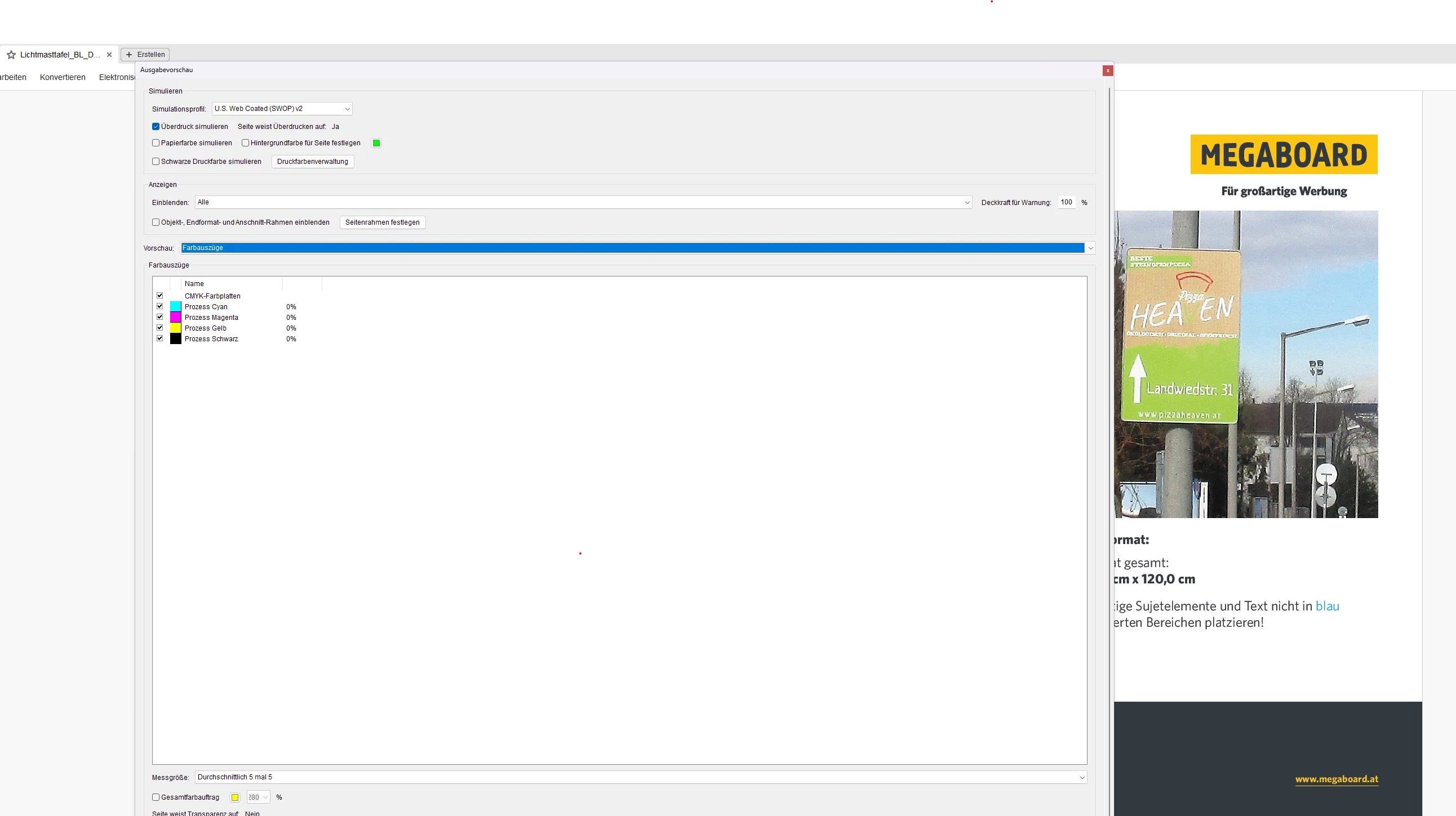Click the Prozess Gelb yellow icon
Image resolution: width=1456 pixels, height=816 pixels.
[175, 328]
